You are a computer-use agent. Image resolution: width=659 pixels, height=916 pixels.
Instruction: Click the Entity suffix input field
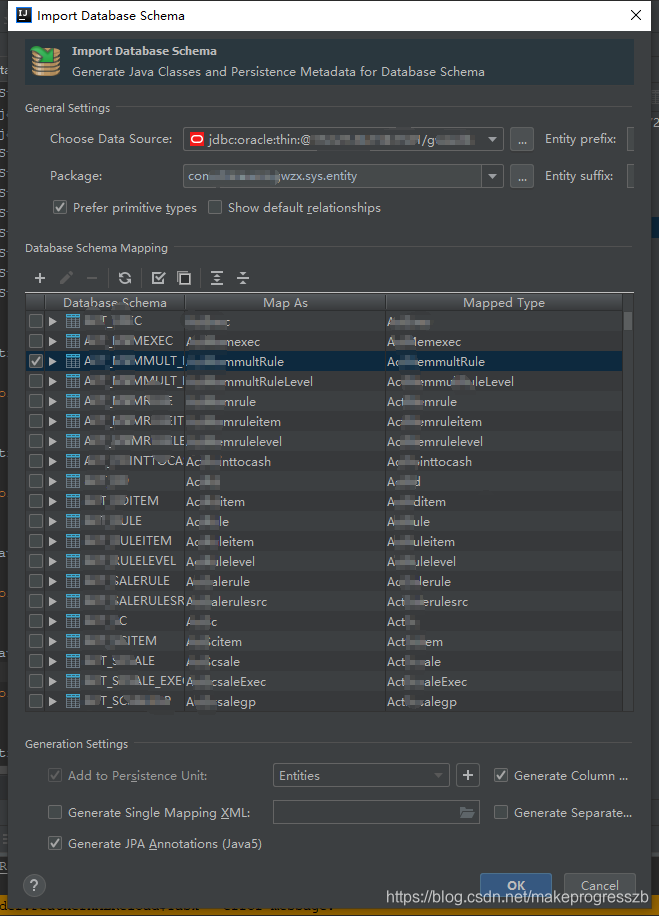[630, 176]
